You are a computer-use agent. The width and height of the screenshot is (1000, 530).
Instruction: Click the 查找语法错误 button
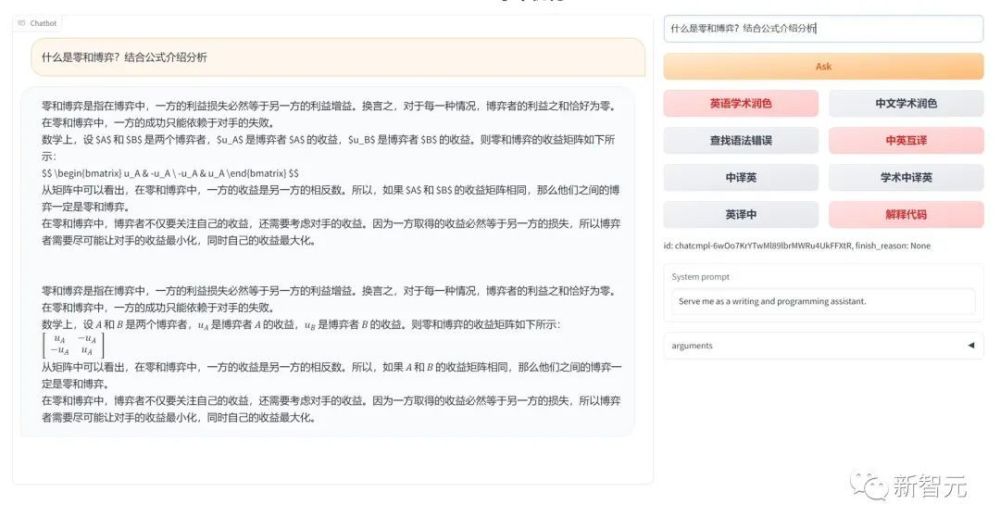pyautogui.click(x=740, y=140)
